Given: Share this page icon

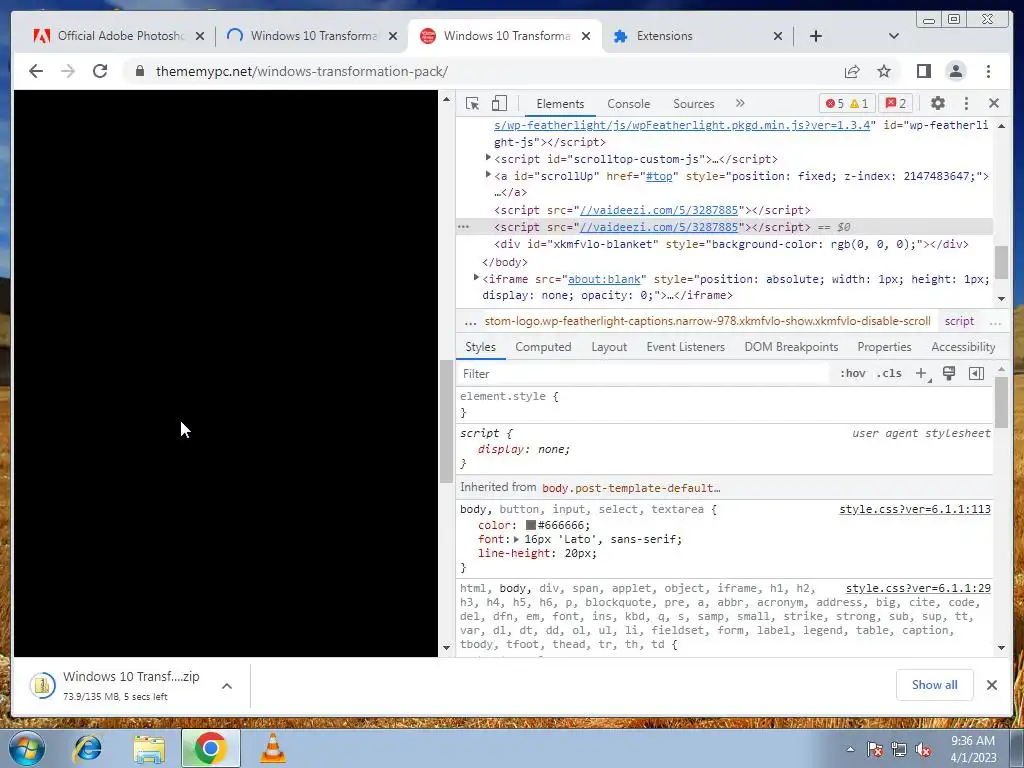Looking at the screenshot, I should (x=852, y=71).
